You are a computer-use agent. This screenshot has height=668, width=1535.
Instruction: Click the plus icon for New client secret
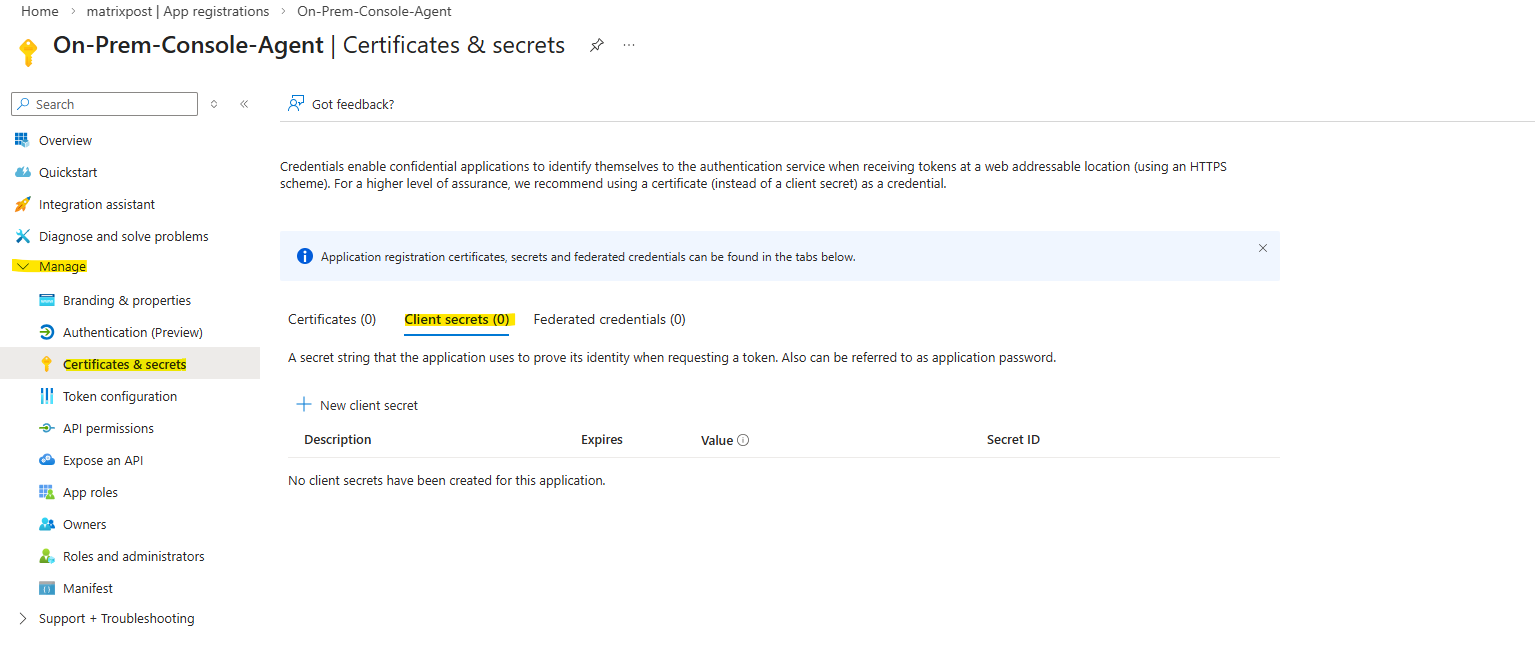tap(304, 404)
